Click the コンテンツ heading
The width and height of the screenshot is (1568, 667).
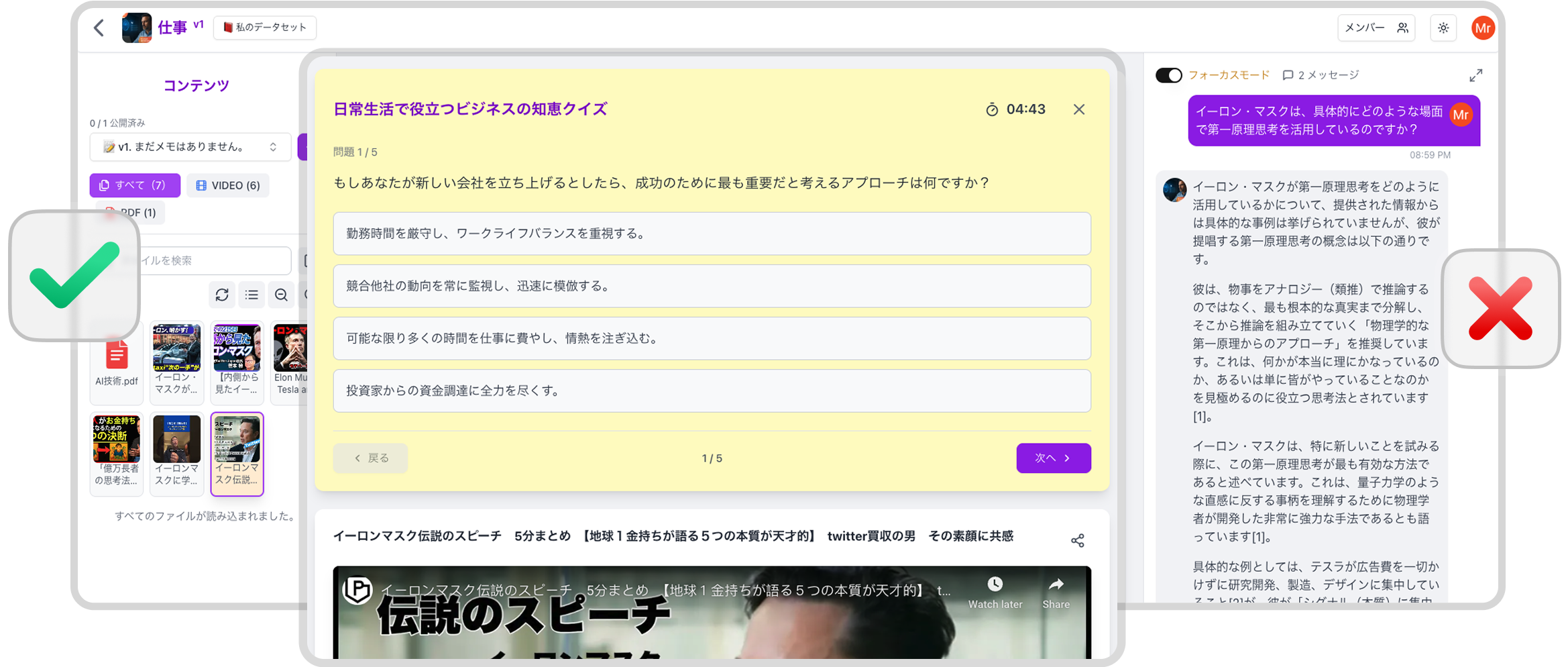pyautogui.click(x=196, y=85)
